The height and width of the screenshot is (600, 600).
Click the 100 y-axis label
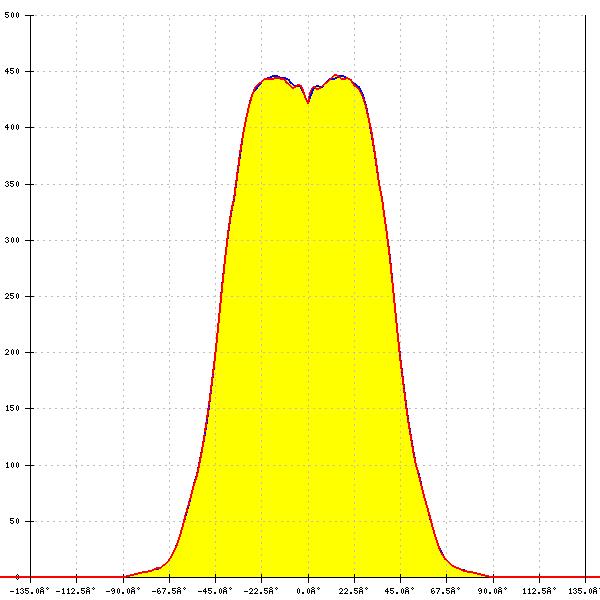click(x=12, y=465)
